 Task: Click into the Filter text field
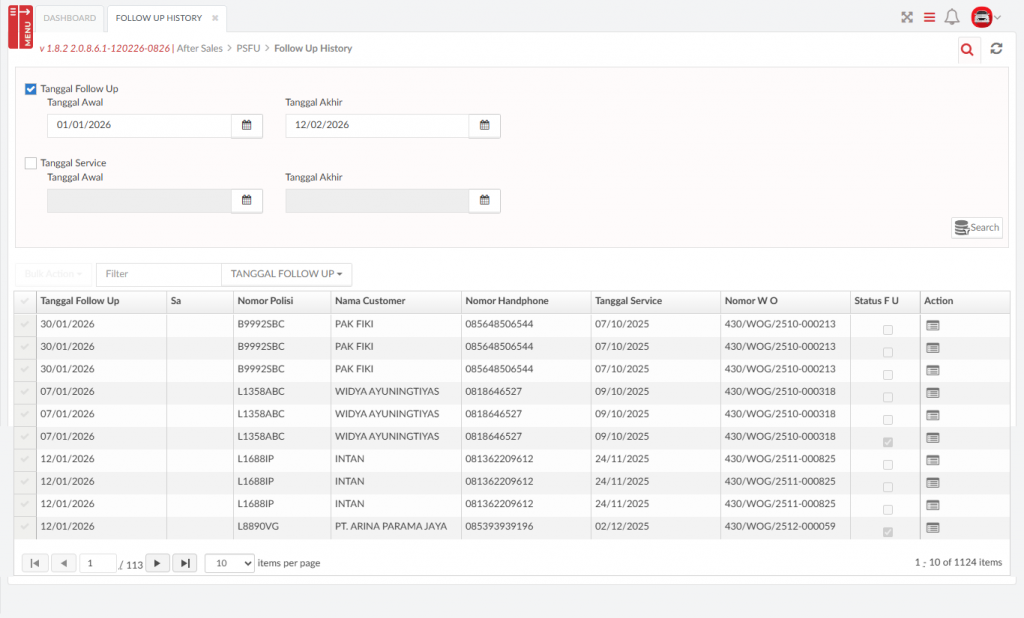[x=158, y=274]
